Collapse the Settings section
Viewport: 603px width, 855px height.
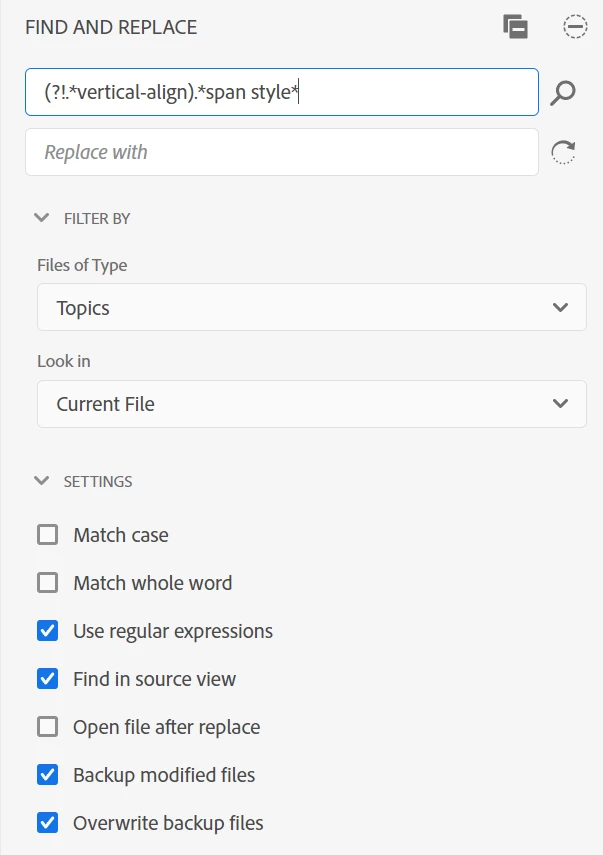click(x=42, y=481)
